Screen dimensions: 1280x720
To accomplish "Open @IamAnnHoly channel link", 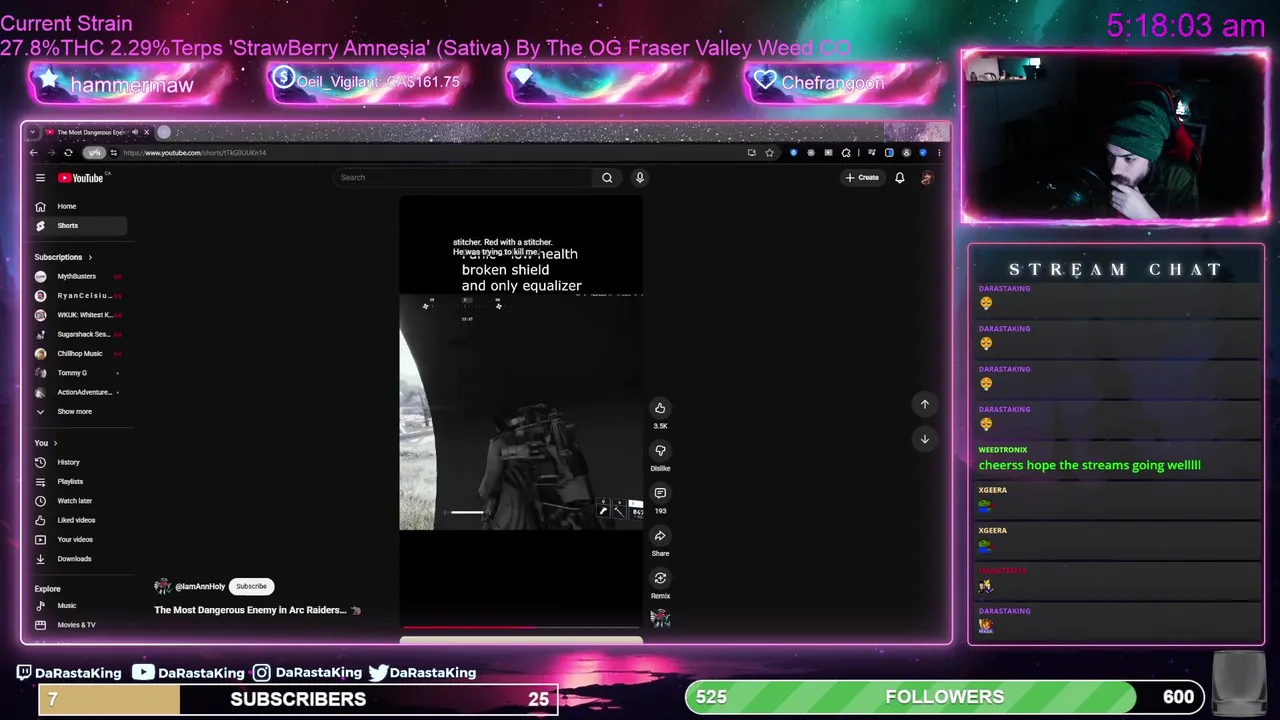I will click(200, 587).
